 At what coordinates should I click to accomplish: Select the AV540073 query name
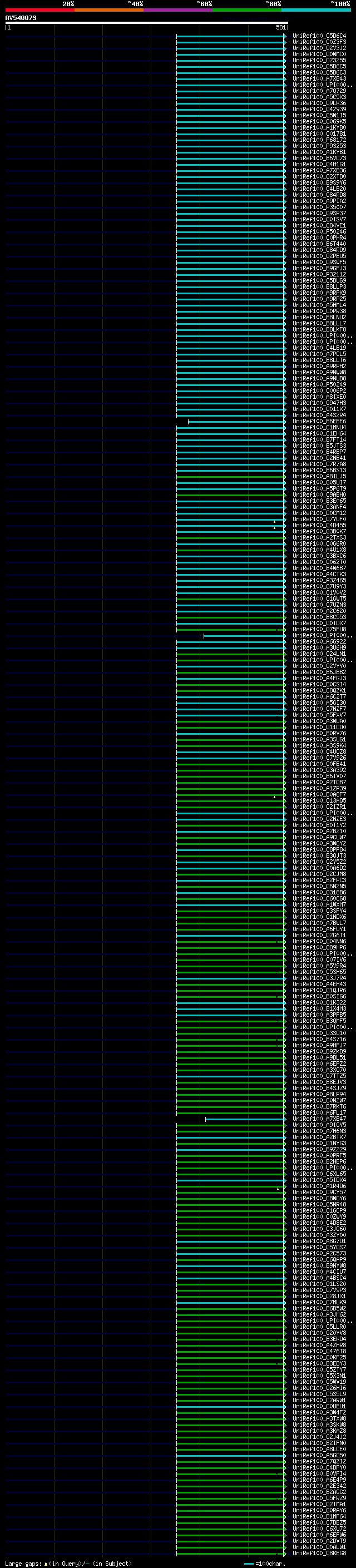tap(21, 18)
